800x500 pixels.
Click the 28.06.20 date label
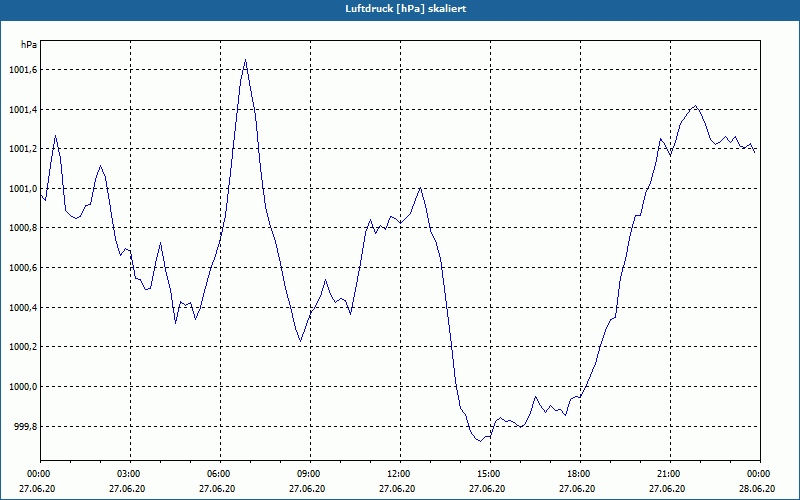(x=757, y=488)
